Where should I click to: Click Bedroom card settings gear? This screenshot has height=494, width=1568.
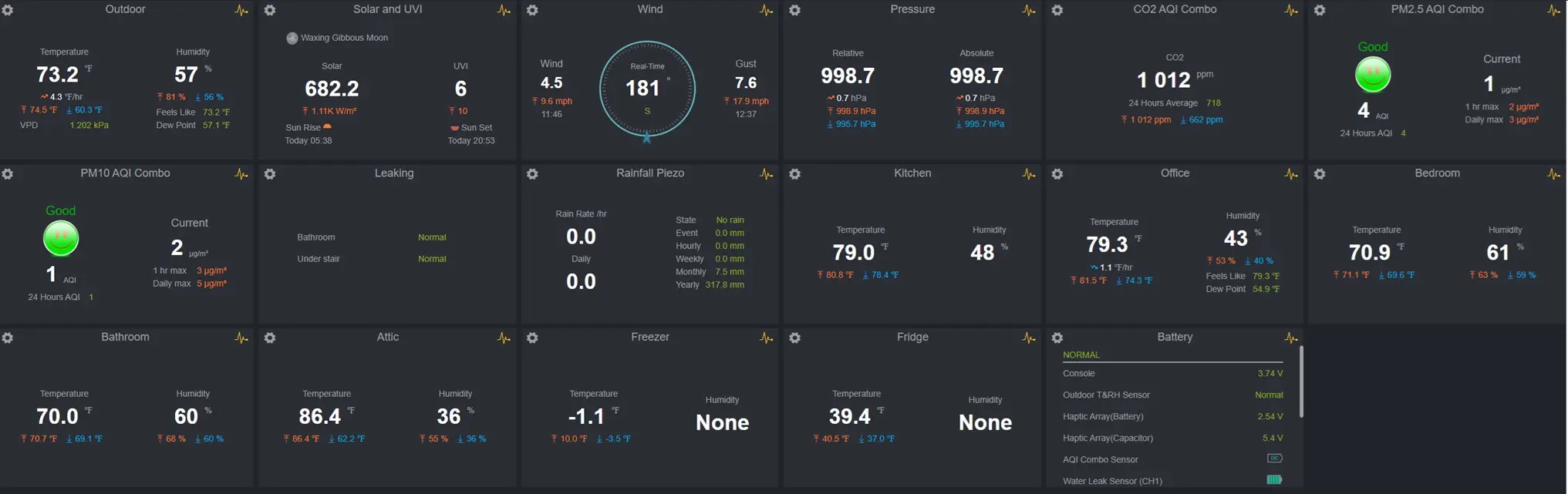coord(1320,174)
